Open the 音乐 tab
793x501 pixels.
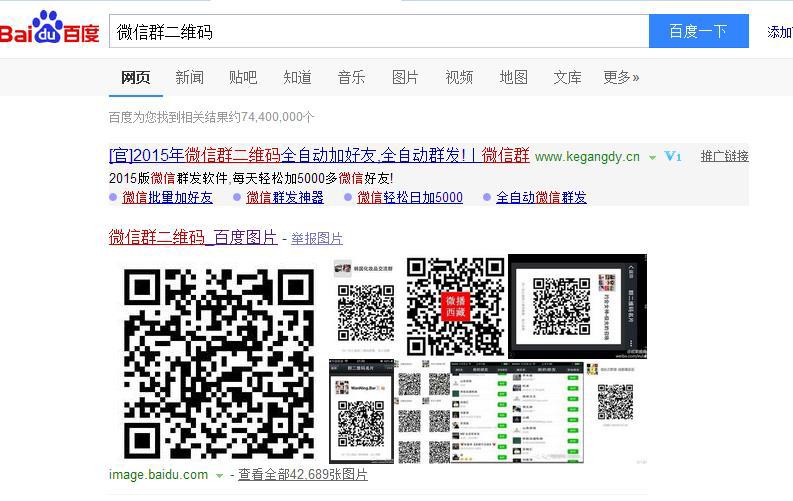coord(351,77)
